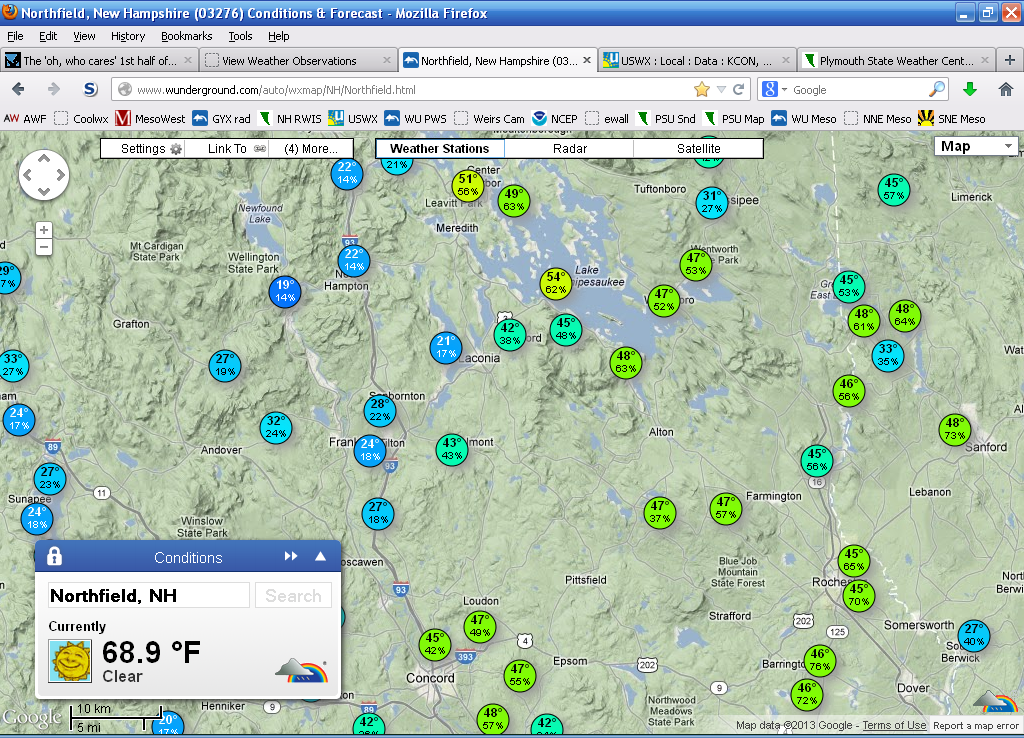
Task: Switch map layer to Satellite
Action: (x=699, y=149)
